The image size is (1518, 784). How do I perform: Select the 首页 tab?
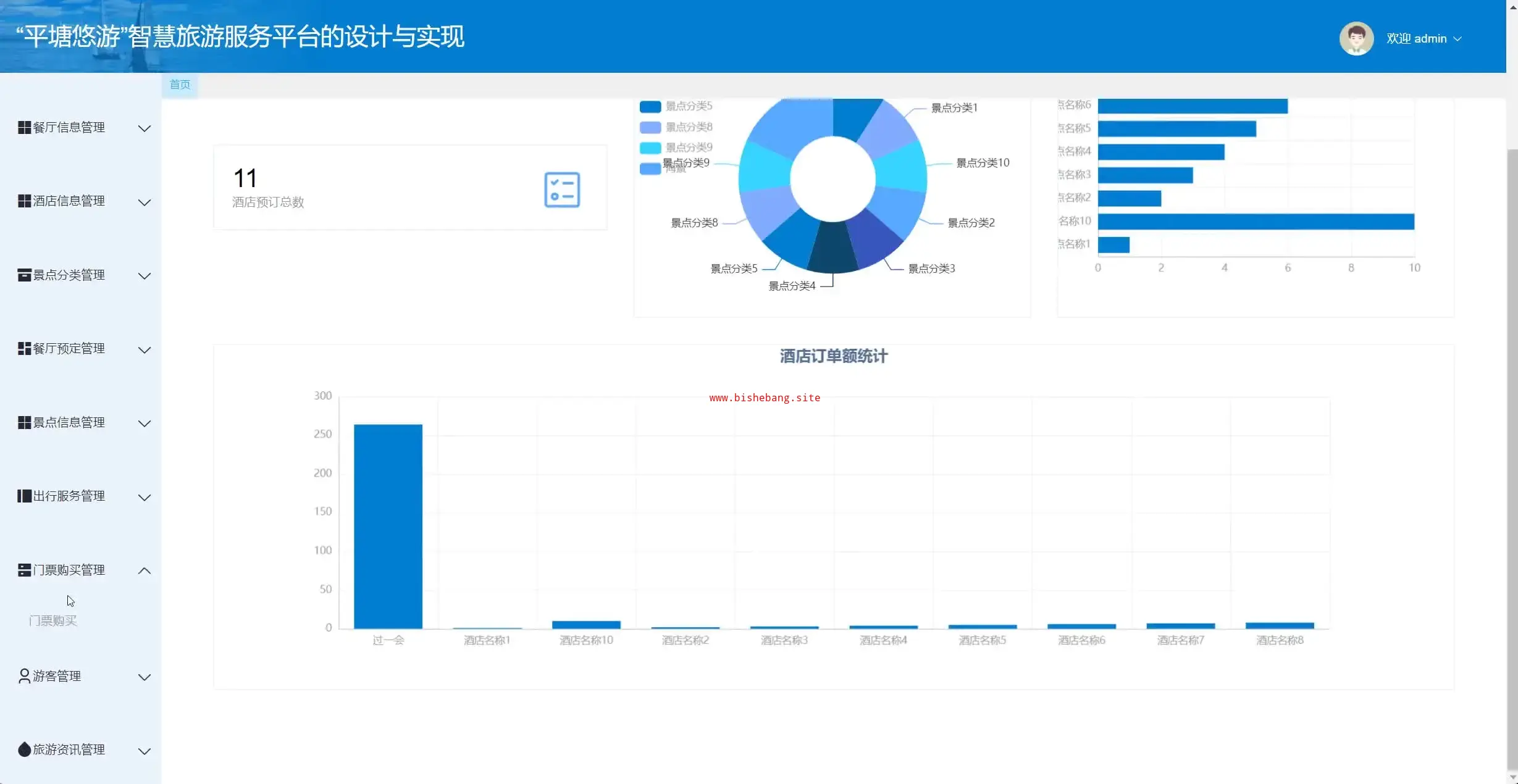(180, 85)
